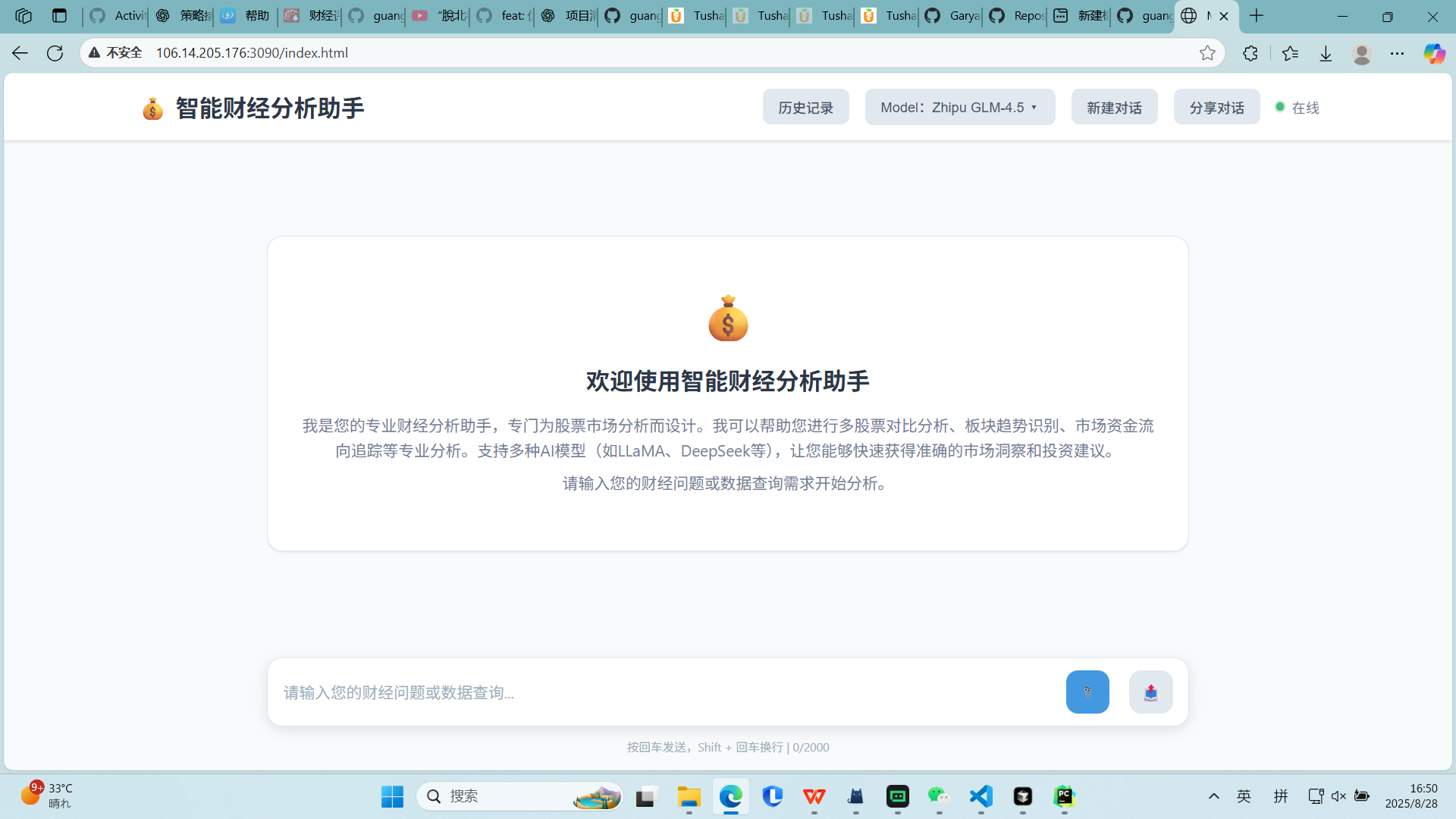This screenshot has height=819, width=1456.
Task: Close the active browser tab
Action: click(1223, 16)
